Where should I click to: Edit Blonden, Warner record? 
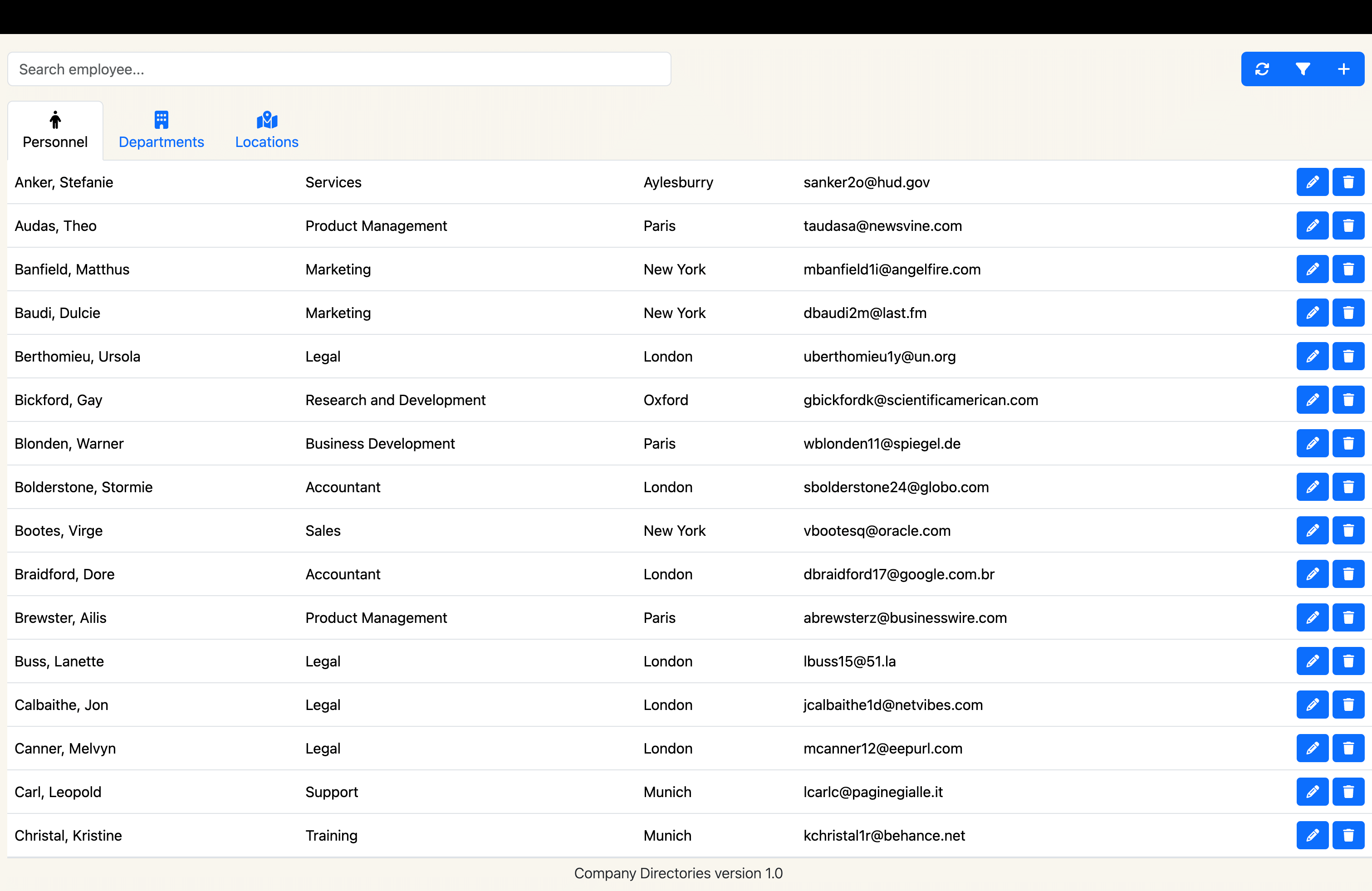click(1312, 443)
